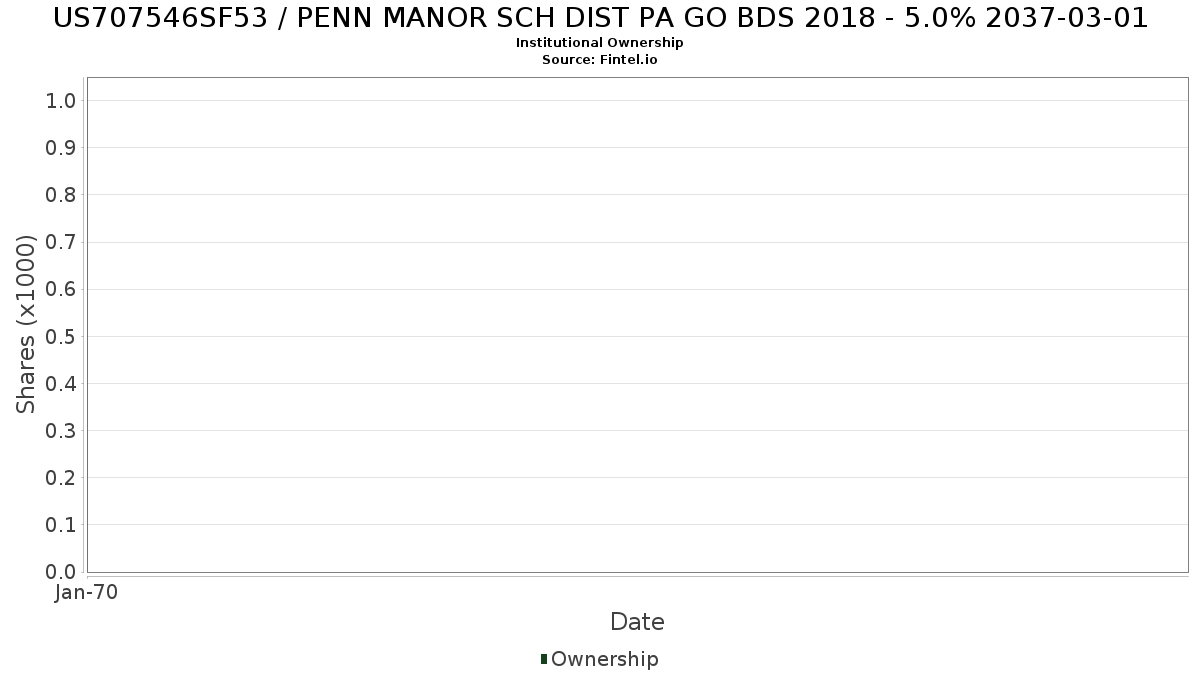Click the center of the empty plot area
1200x675 pixels.
637,324
